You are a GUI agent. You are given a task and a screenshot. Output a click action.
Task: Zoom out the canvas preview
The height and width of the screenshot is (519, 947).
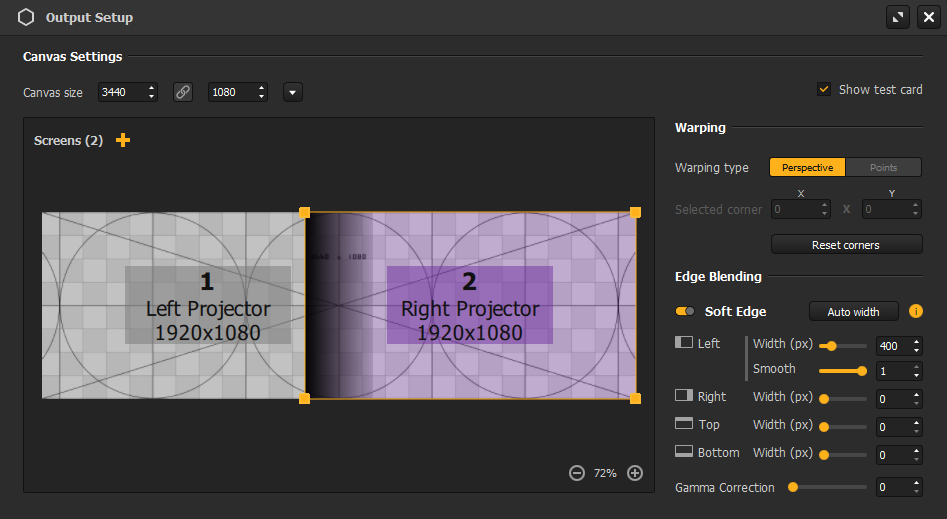[577, 473]
